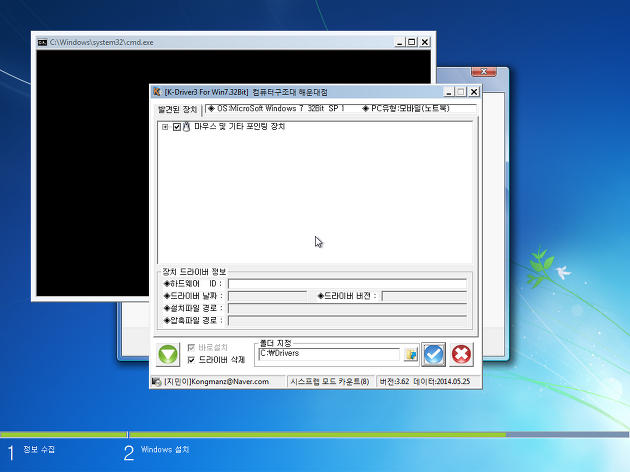Viewport: 630px width, 472px height.
Task: Click the blue checkmark confirm button
Action: click(x=434, y=355)
